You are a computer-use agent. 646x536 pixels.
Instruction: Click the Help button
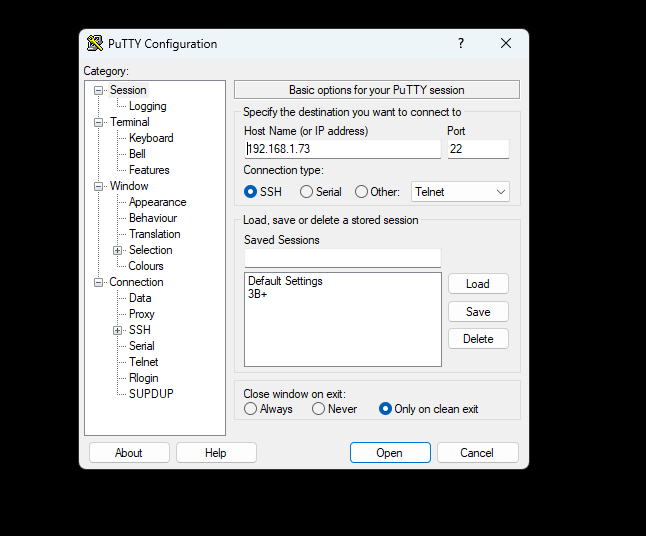[216, 453]
